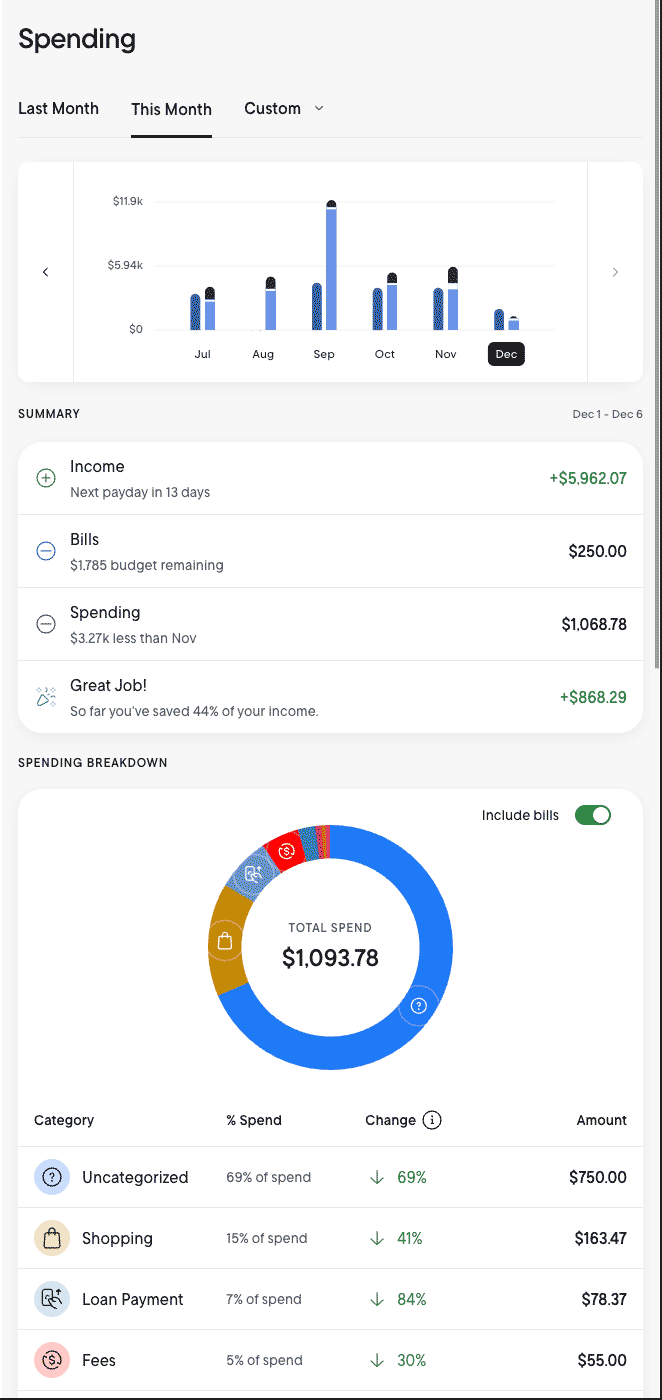Select the Shopping bag category icon
The height and width of the screenshot is (1400, 662).
coord(51,1238)
